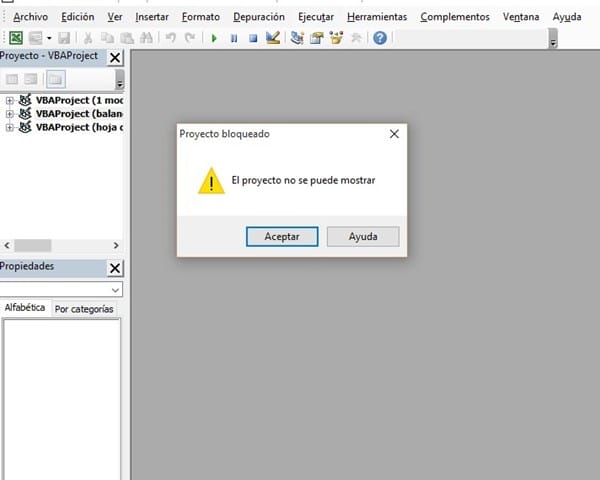Open the Properties Window toolbar icon
Image resolution: width=600 pixels, height=480 pixels.
(316, 38)
